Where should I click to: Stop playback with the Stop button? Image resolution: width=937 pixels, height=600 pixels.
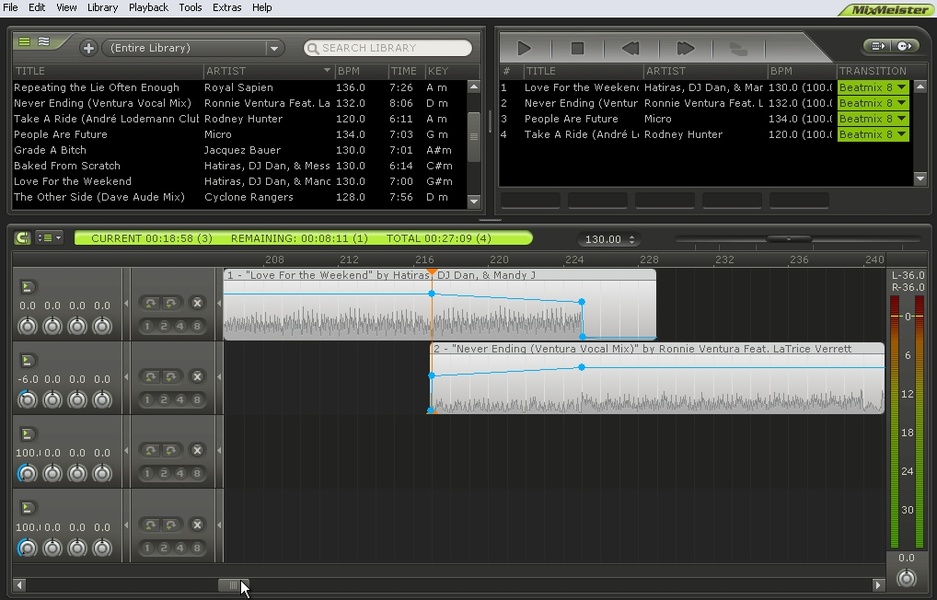(x=577, y=48)
